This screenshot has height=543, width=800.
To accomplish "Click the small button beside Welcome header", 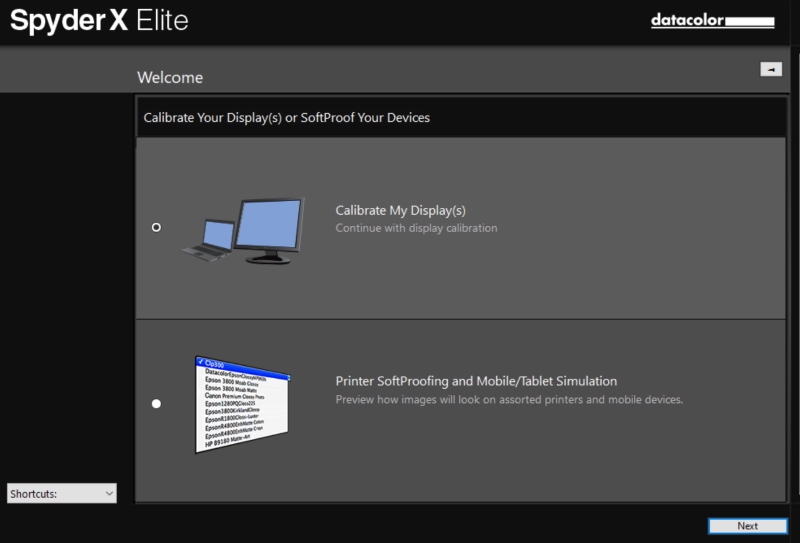I will point(771,69).
